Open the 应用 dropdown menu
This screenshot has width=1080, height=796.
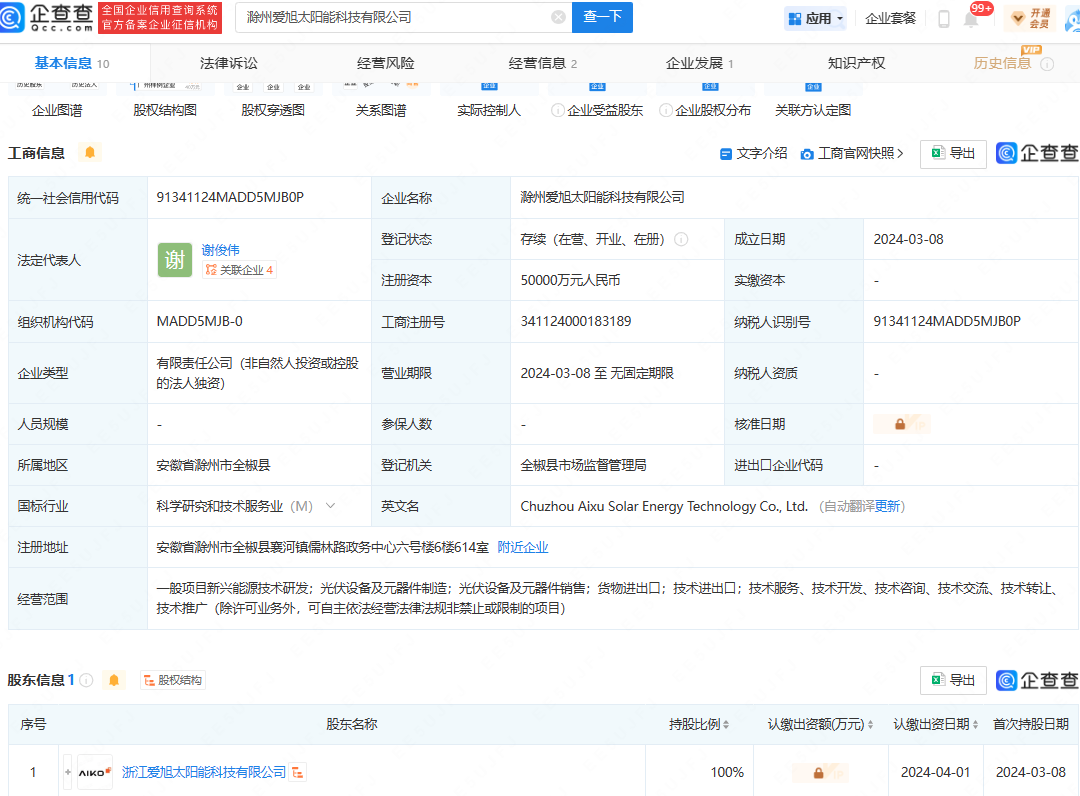816,18
